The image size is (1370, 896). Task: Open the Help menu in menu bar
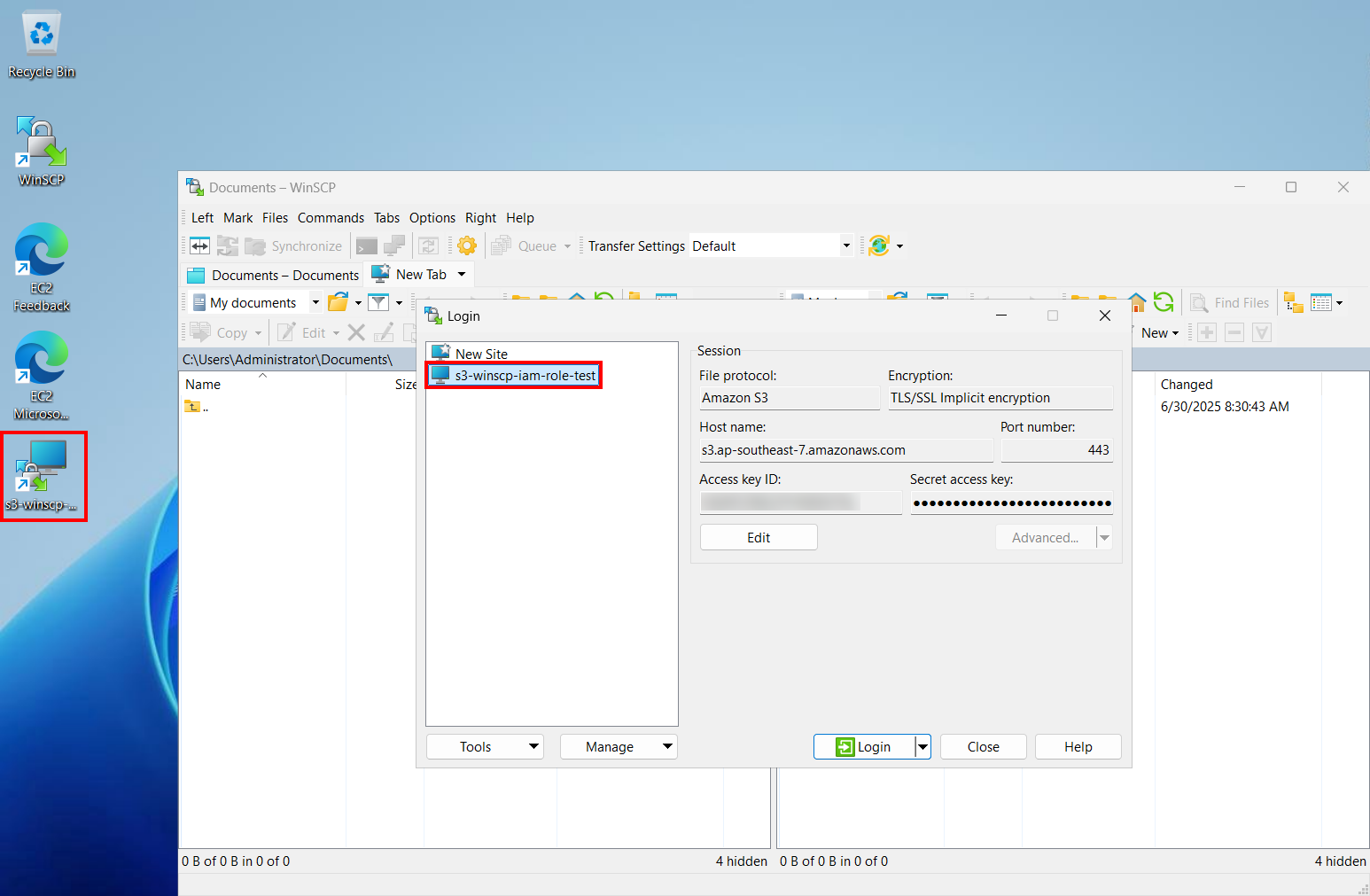[520, 217]
